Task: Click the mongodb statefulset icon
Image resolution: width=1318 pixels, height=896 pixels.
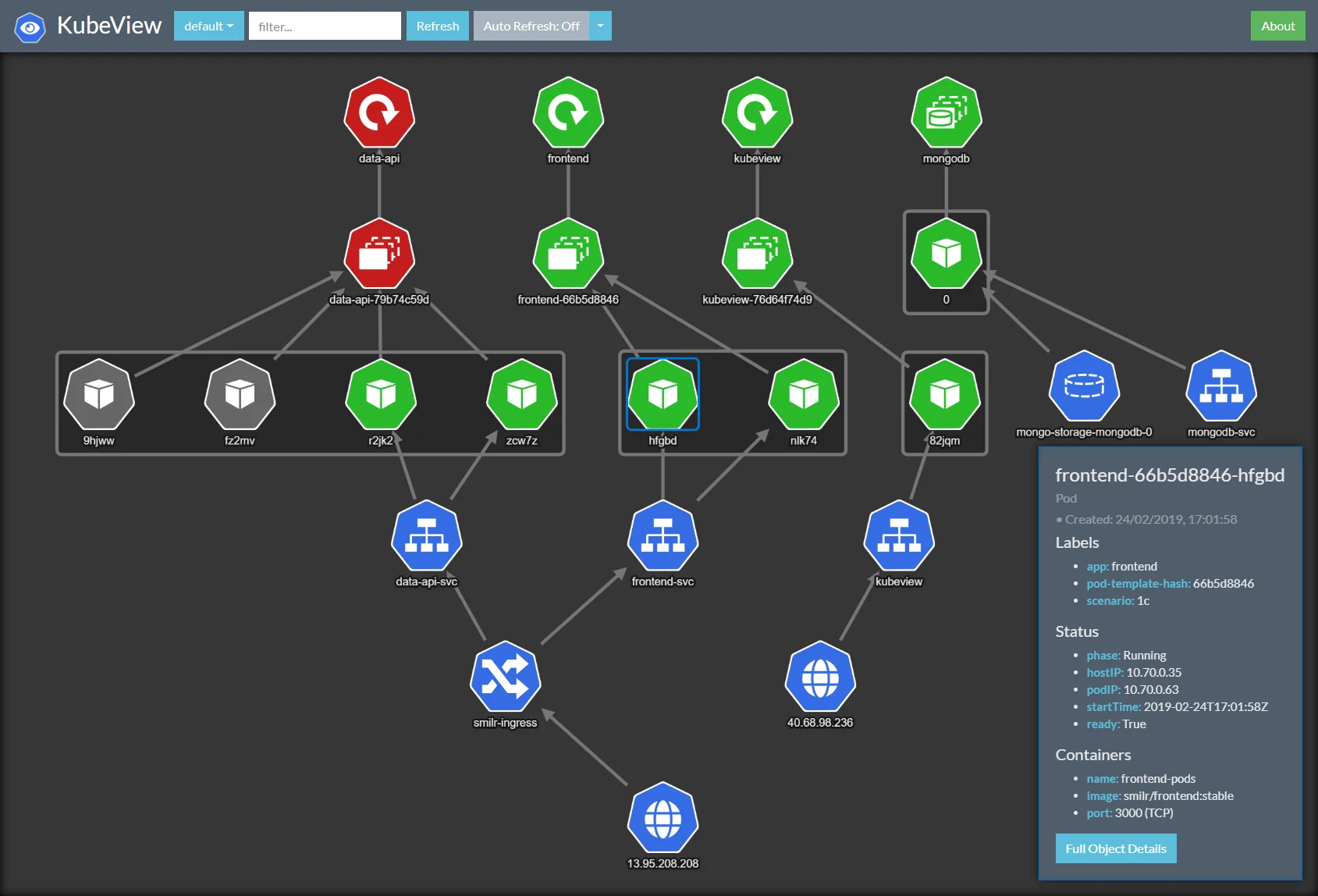Action: [x=947, y=112]
